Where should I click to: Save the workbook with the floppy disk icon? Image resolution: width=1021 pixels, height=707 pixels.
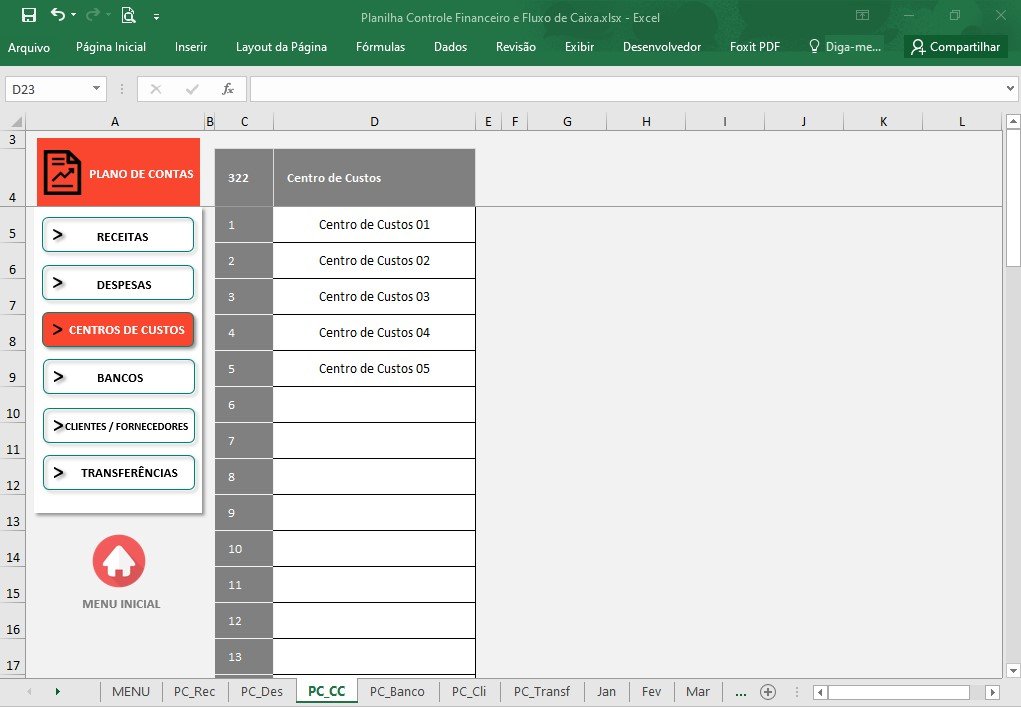click(29, 15)
